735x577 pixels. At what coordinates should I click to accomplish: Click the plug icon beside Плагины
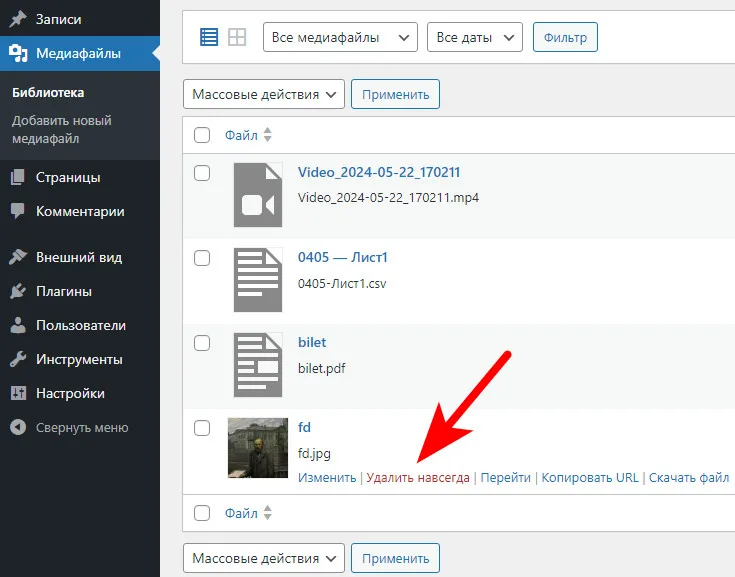pos(18,291)
